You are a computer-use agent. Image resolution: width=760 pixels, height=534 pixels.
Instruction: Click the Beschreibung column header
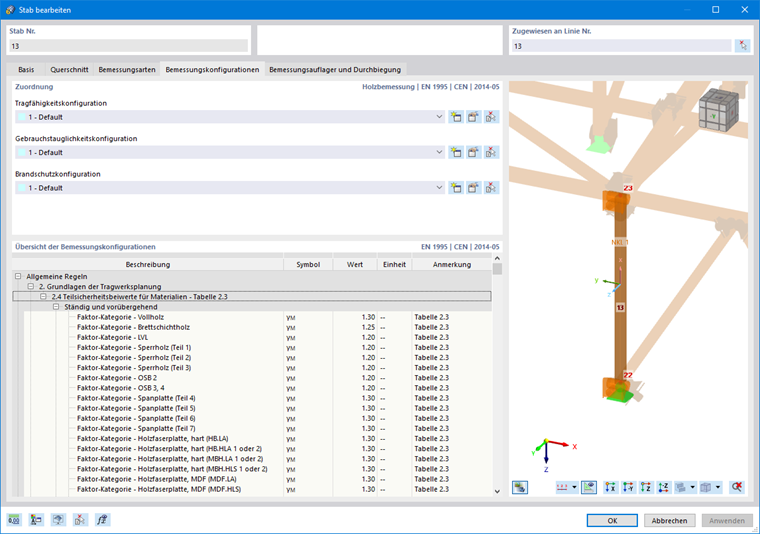point(148,265)
